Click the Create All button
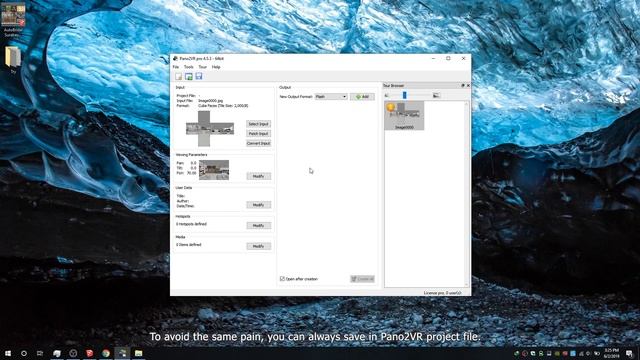This screenshot has width=640, height=360. coord(362,279)
